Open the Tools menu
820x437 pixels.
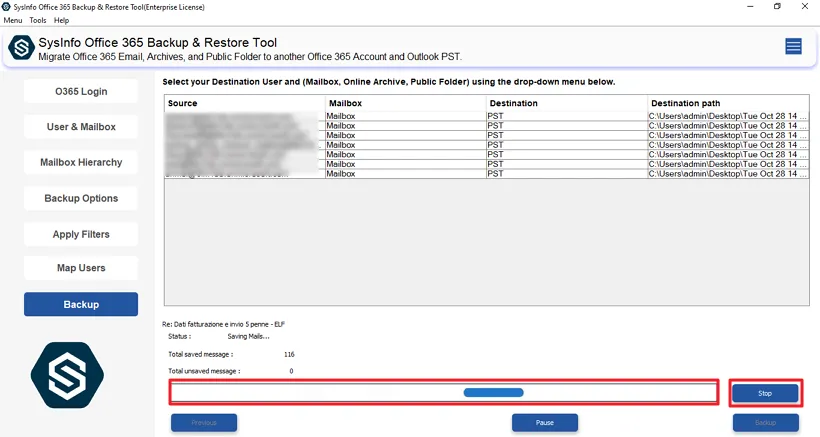[38, 20]
